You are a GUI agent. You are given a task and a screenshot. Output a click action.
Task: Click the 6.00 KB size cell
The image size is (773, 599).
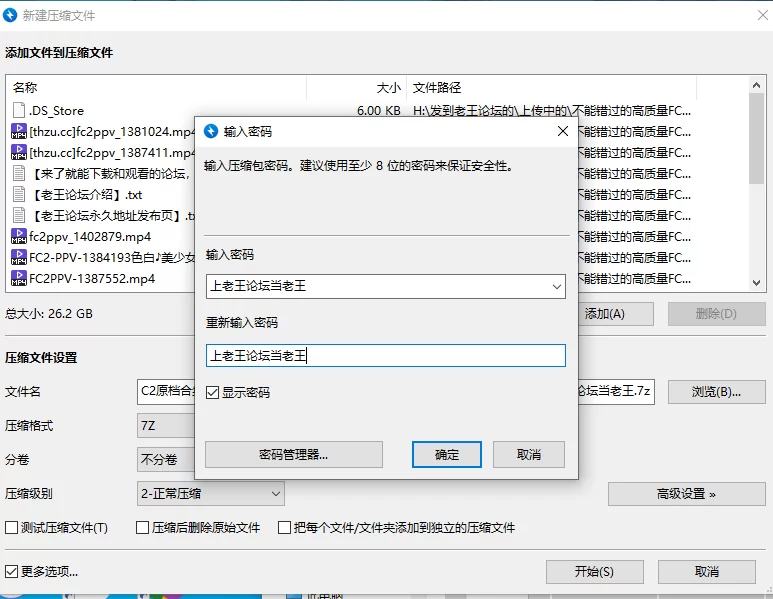[379, 110]
